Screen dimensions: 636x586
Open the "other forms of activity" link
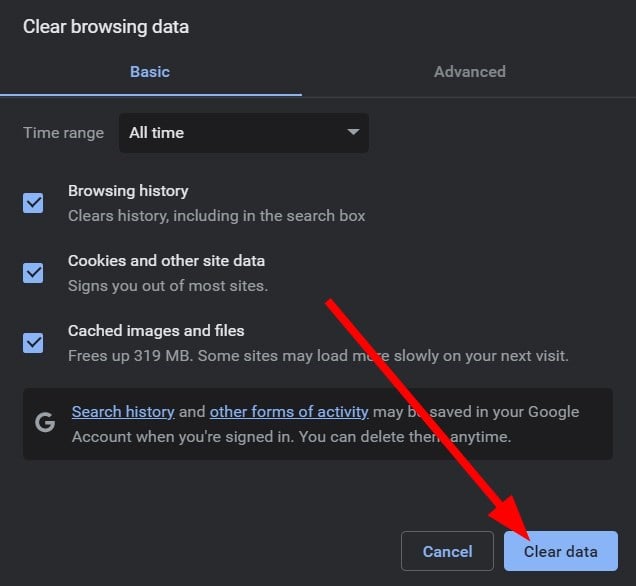click(x=289, y=412)
